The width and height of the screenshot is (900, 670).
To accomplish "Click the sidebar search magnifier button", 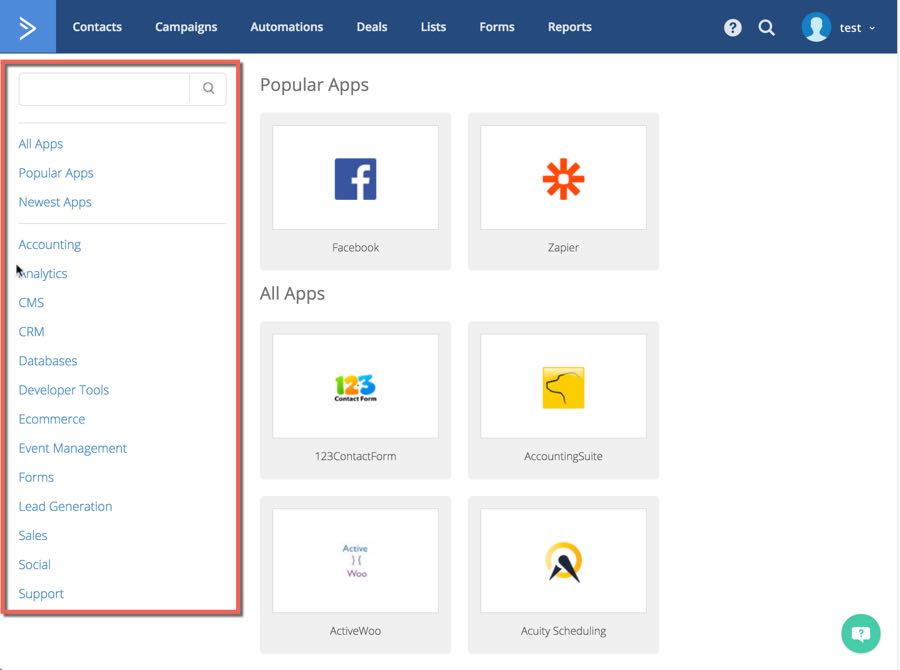I will click(x=208, y=88).
